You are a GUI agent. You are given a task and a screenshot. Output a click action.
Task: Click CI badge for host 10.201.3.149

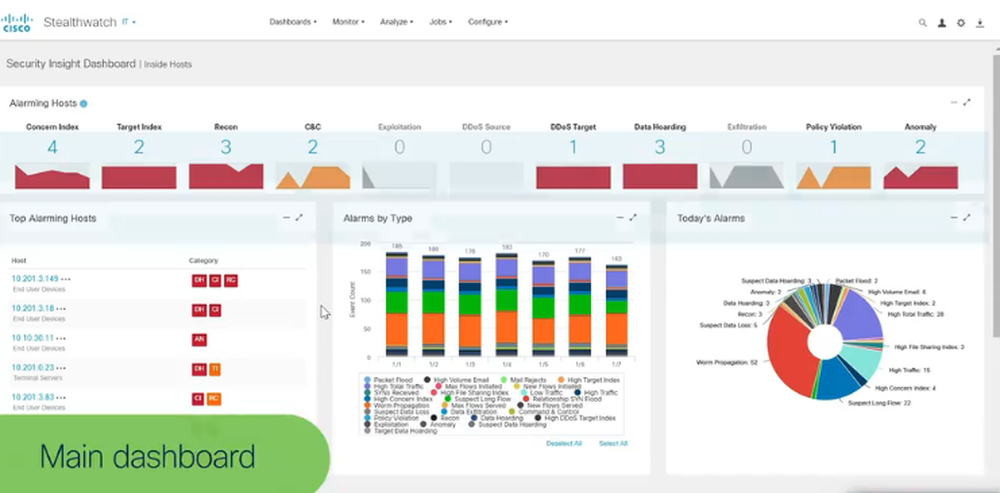click(215, 281)
